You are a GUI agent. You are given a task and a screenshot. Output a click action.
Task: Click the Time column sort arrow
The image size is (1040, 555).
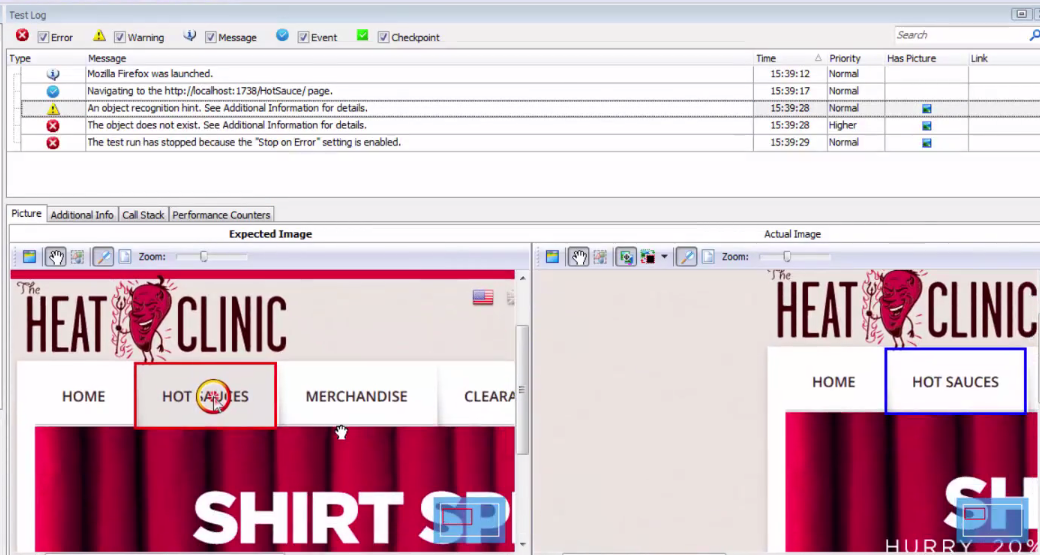point(818,58)
